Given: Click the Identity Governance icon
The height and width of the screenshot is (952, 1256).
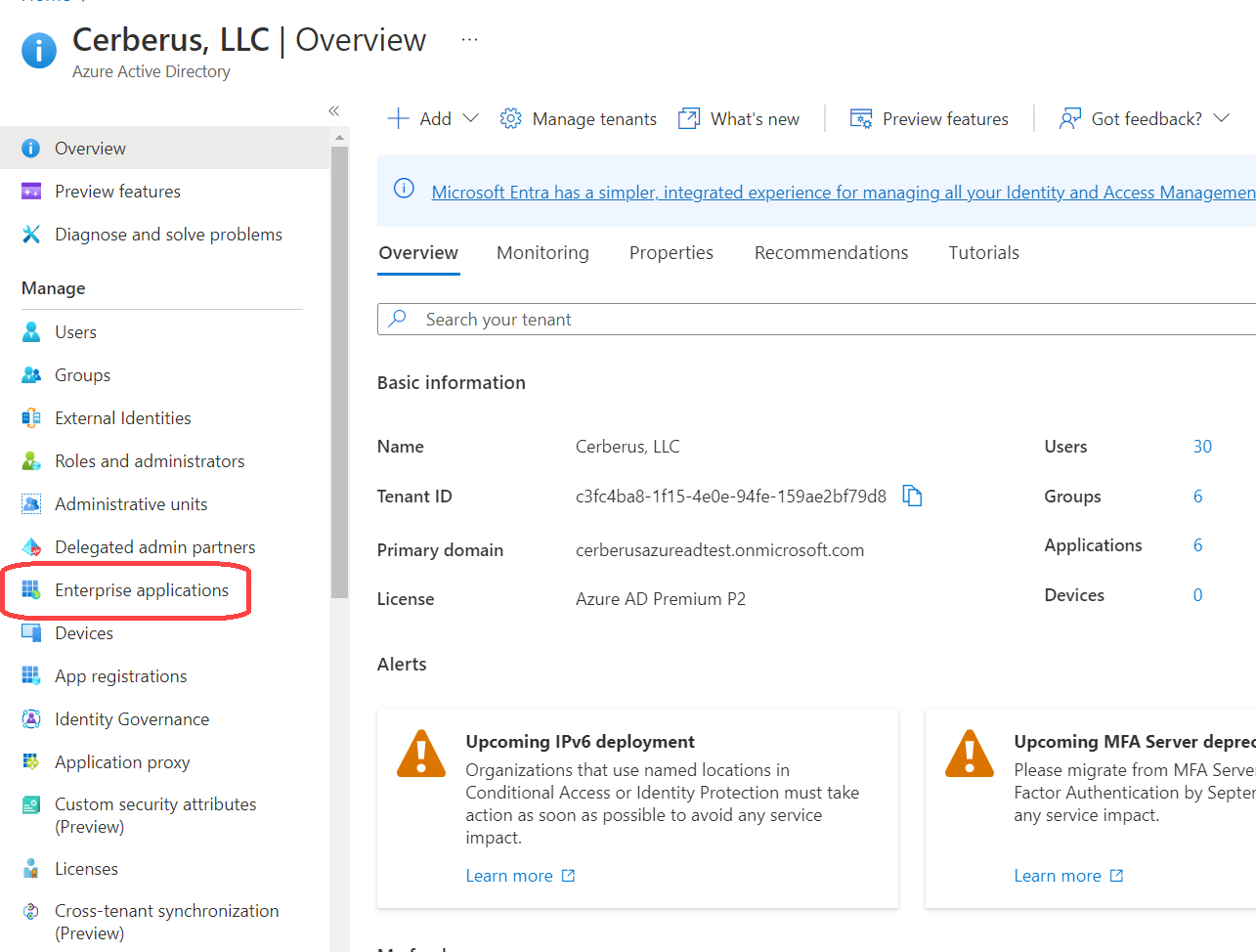Looking at the screenshot, I should 31,719.
